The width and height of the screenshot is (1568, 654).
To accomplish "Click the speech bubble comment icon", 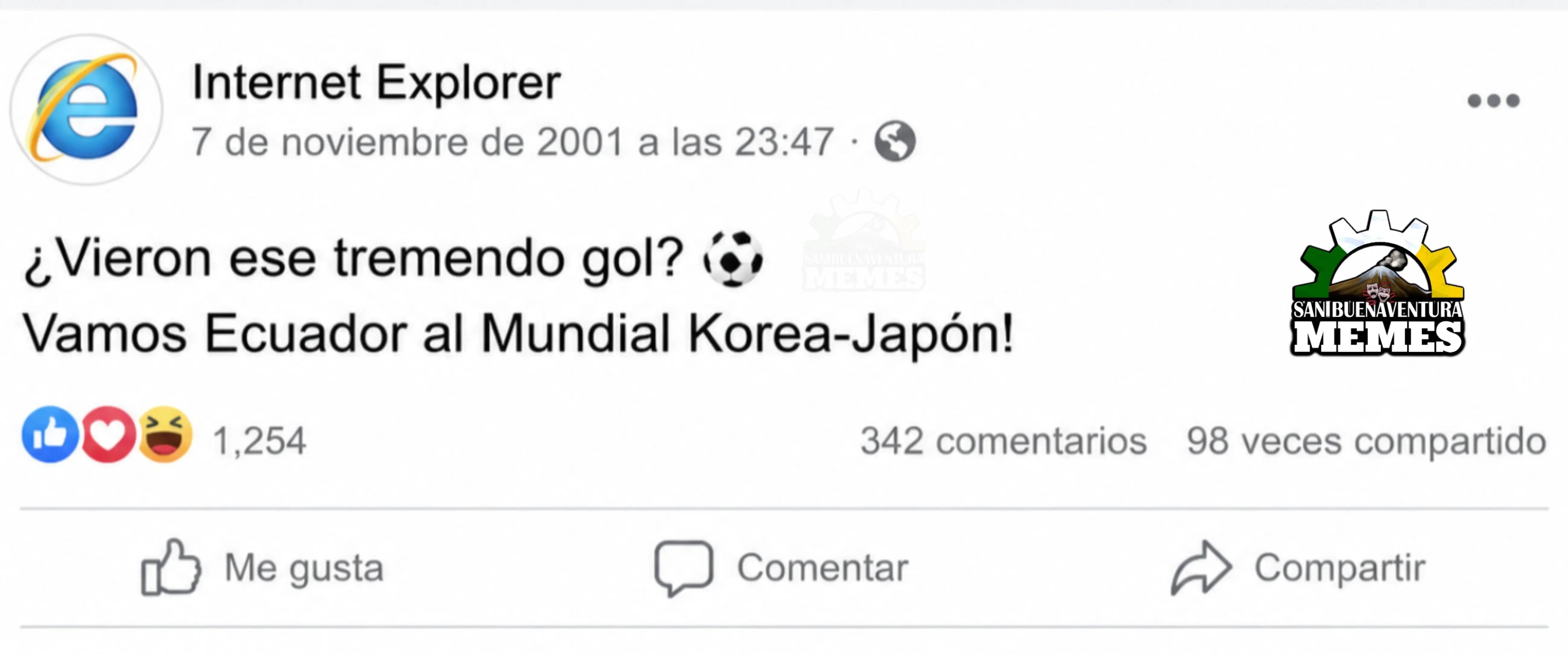I will pyautogui.click(x=684, y=567).
